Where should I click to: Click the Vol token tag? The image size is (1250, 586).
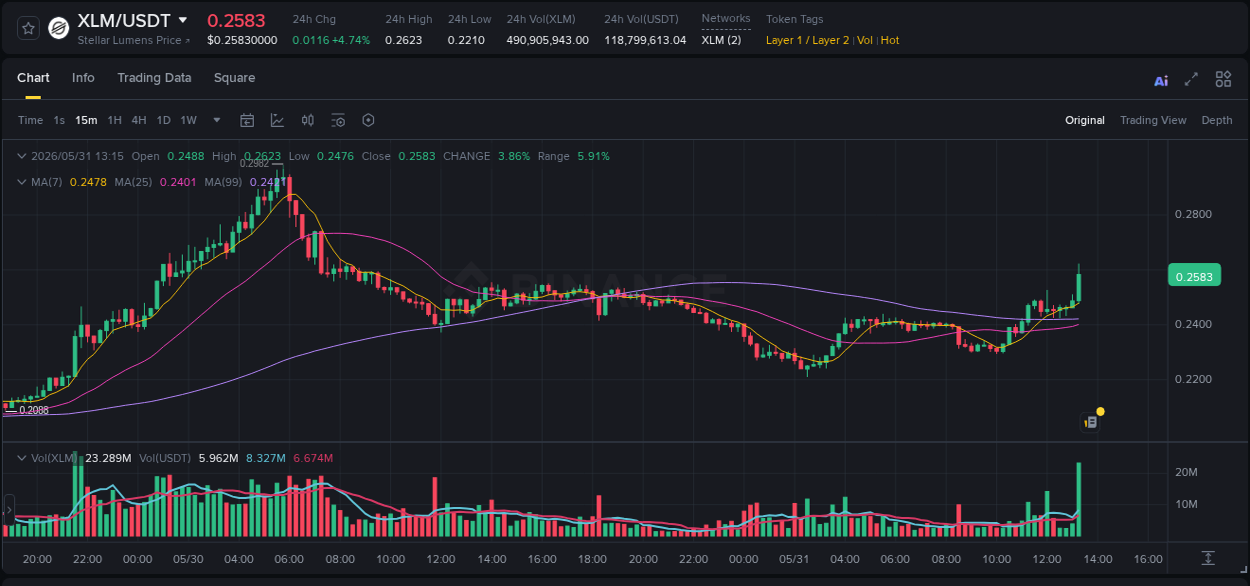tap(865, 40)
